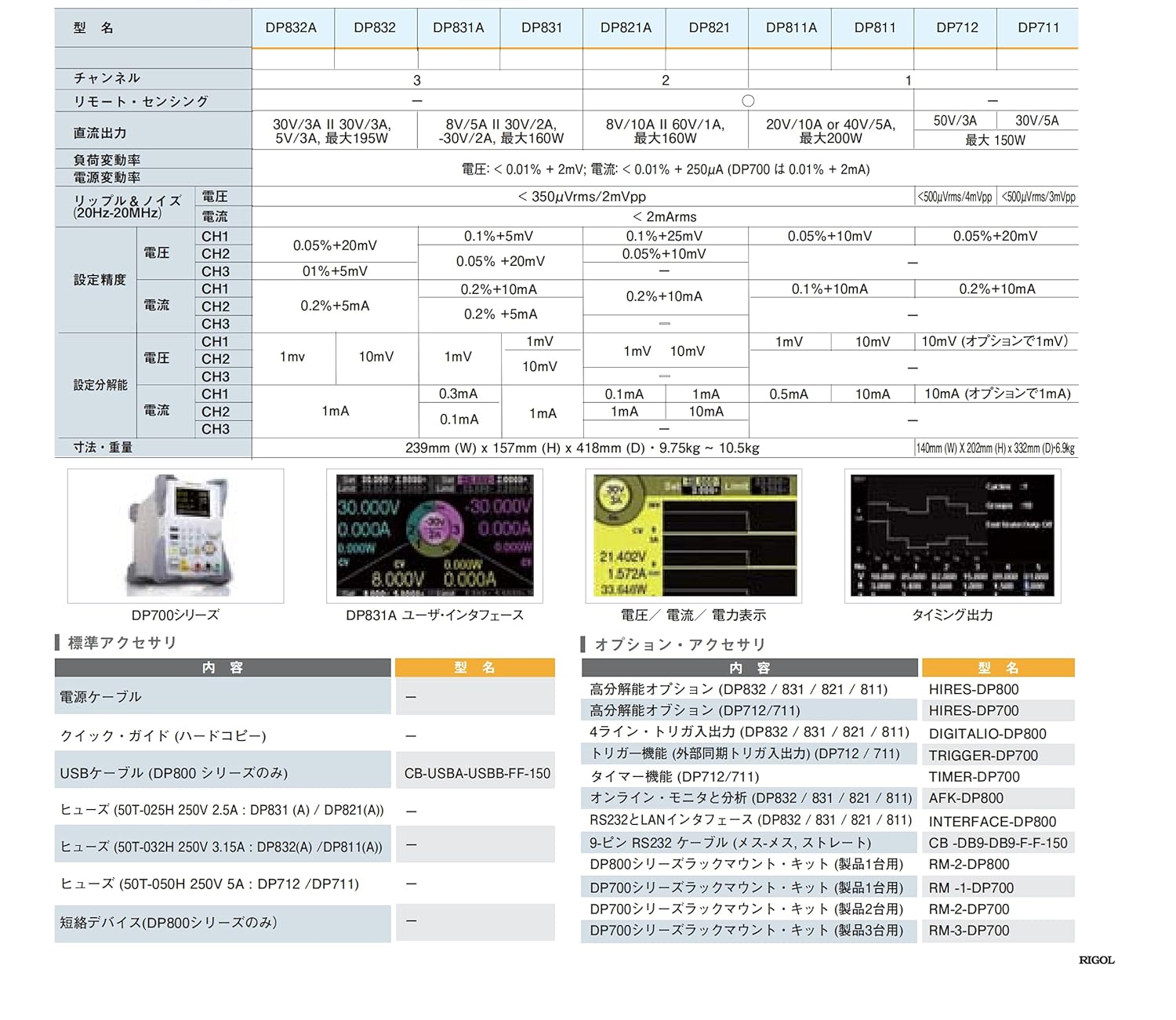Click the remote sensing circle mark for DP821

coord(748,100)
